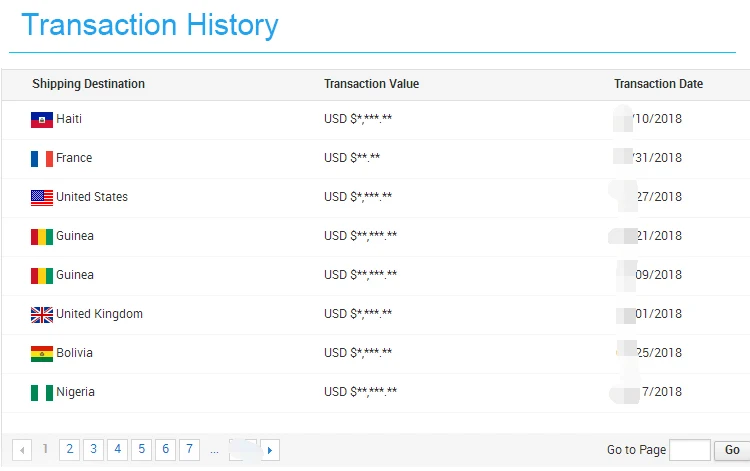Go to the next page arrow

(x=270, y=451)
